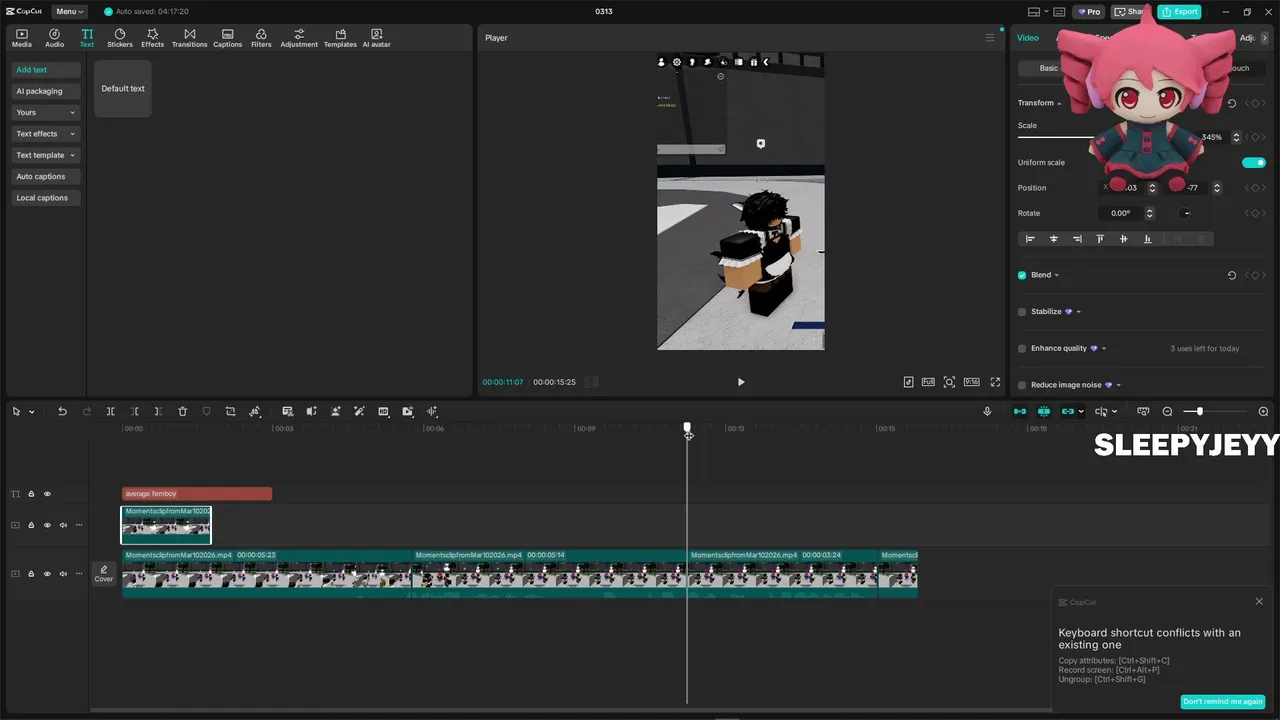The image size is (1280, 720).
Task: Click the microphone Record voiceover icon
Action: (987, 411)
